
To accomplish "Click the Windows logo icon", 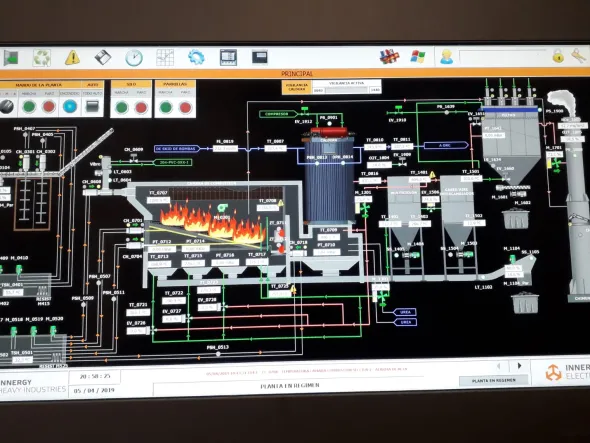I will point(418,57).
